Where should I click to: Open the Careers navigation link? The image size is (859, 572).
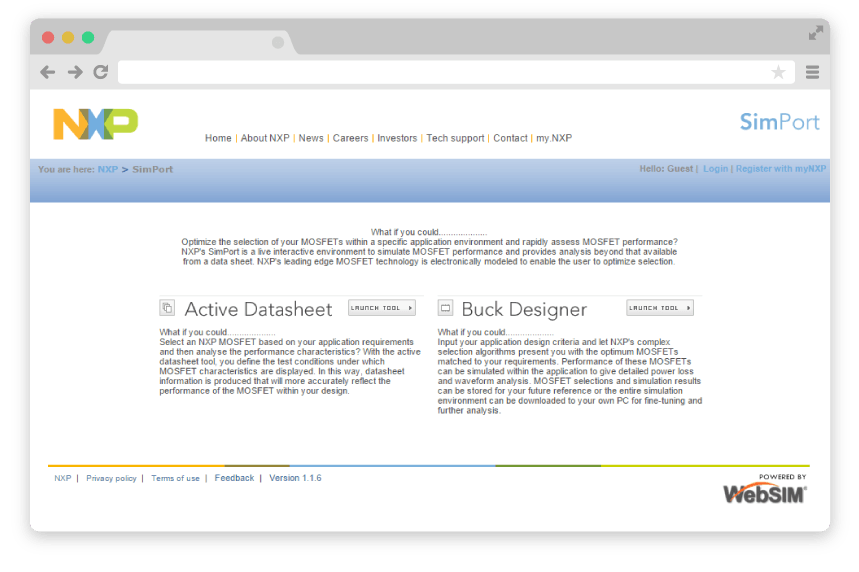351,138
